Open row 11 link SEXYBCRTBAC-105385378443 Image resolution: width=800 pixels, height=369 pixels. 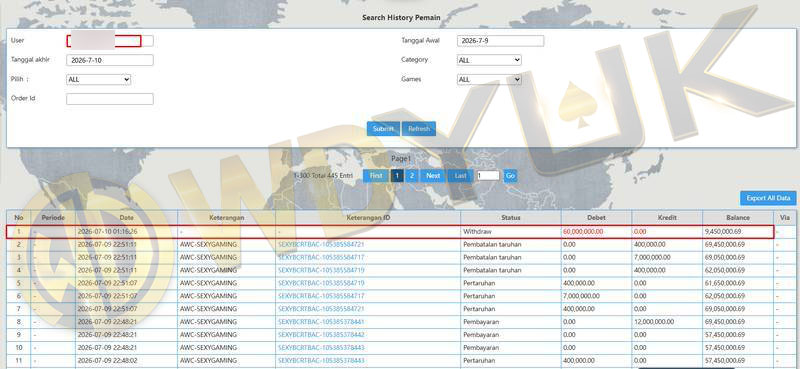click(321, 361)
